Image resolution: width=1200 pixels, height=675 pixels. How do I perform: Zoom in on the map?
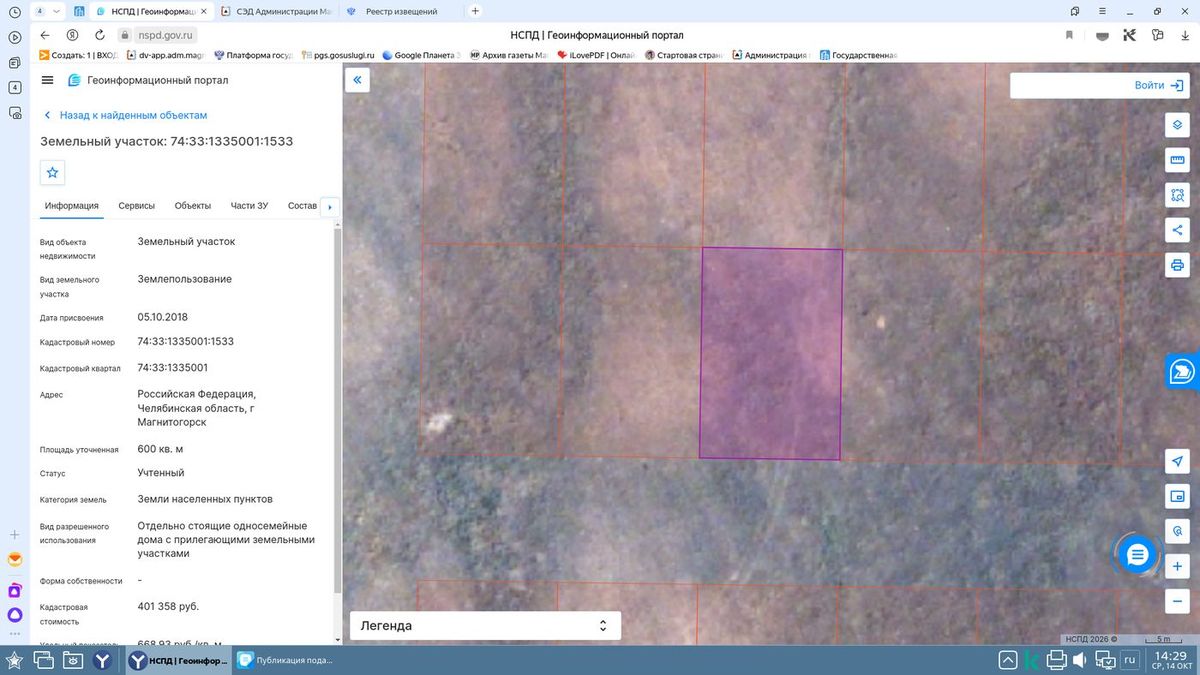(1177, 567)
